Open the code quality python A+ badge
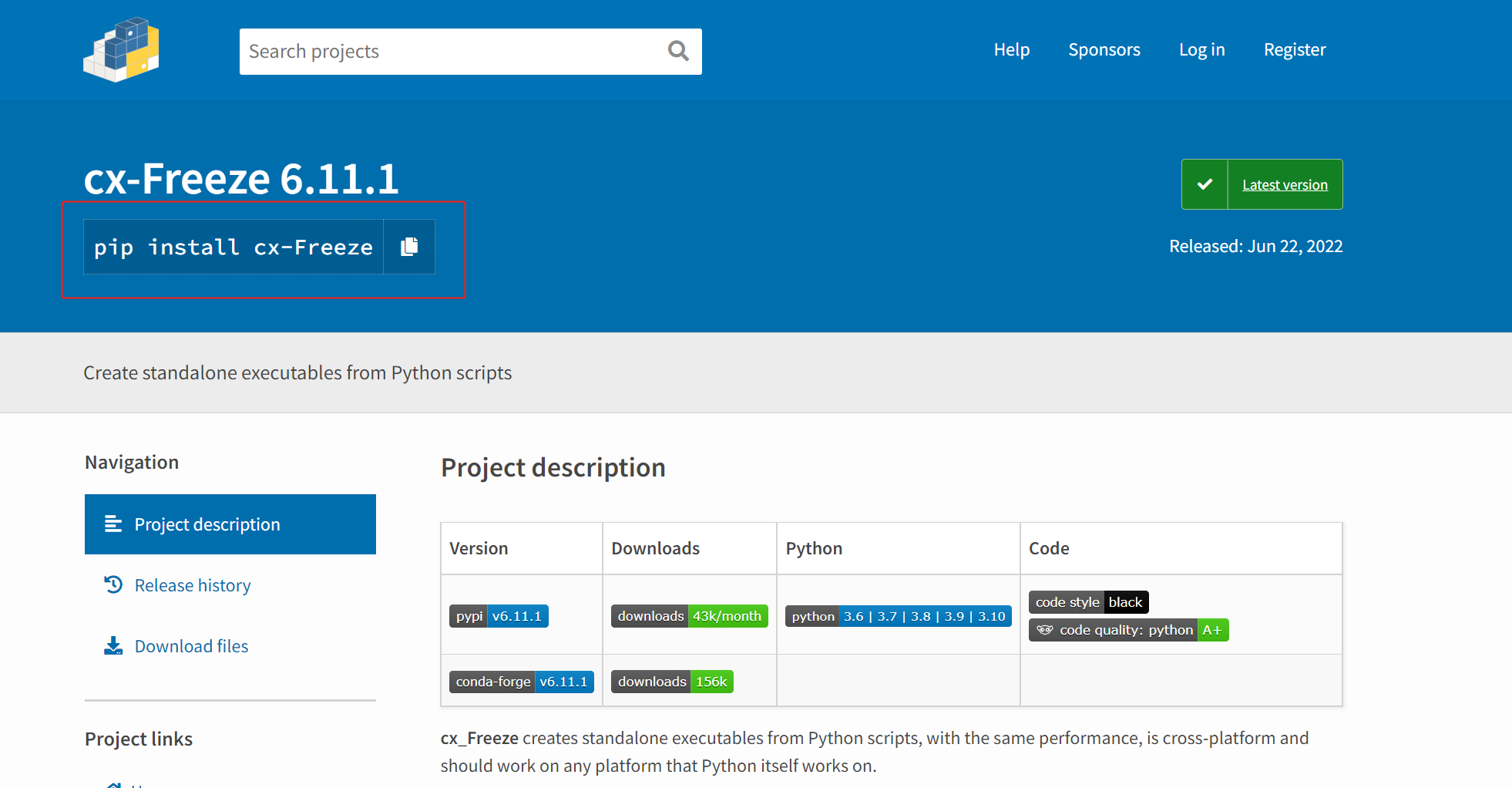 [1129, 630]
